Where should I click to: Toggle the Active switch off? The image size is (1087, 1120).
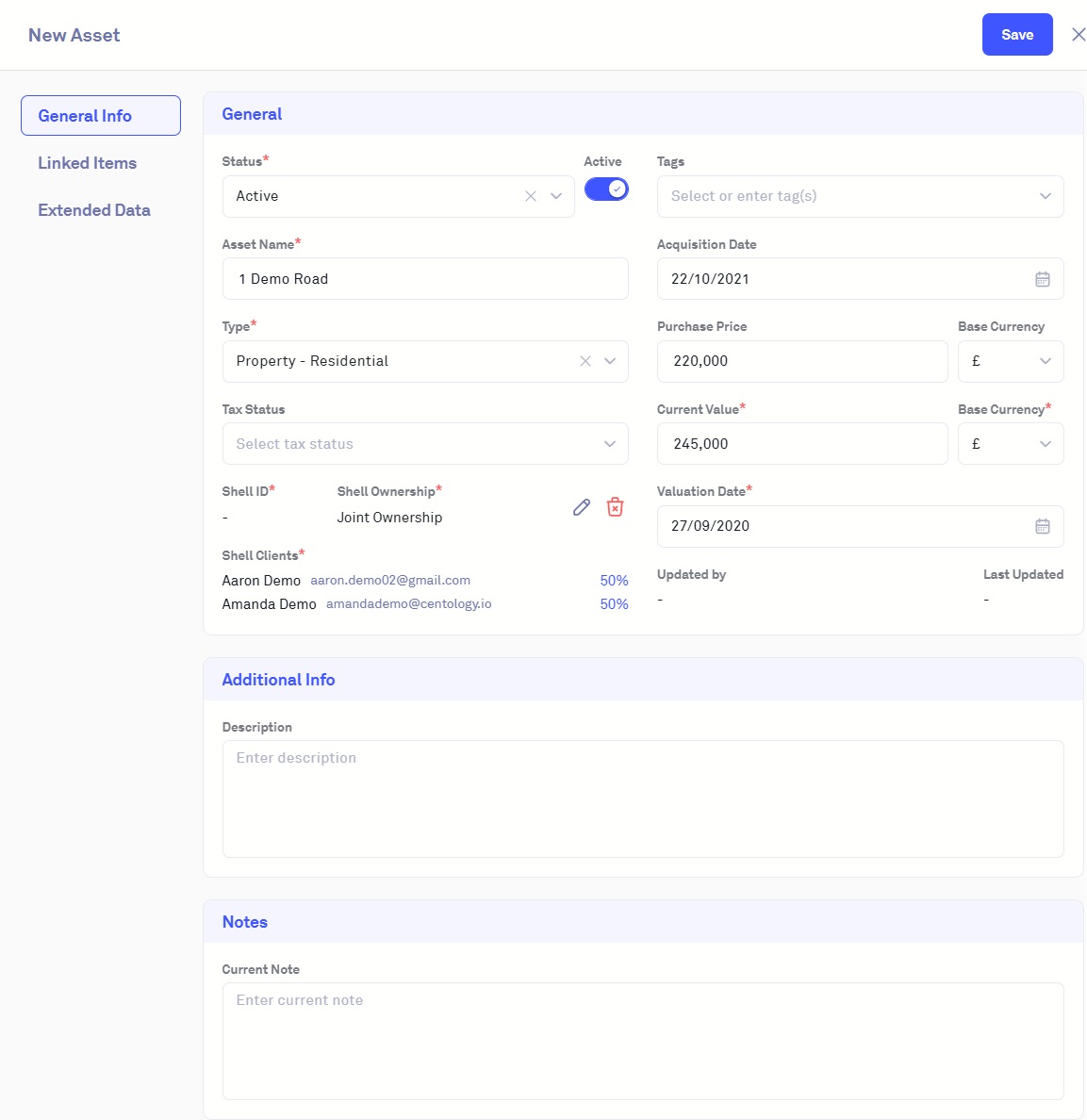click(x=606, y=189)
